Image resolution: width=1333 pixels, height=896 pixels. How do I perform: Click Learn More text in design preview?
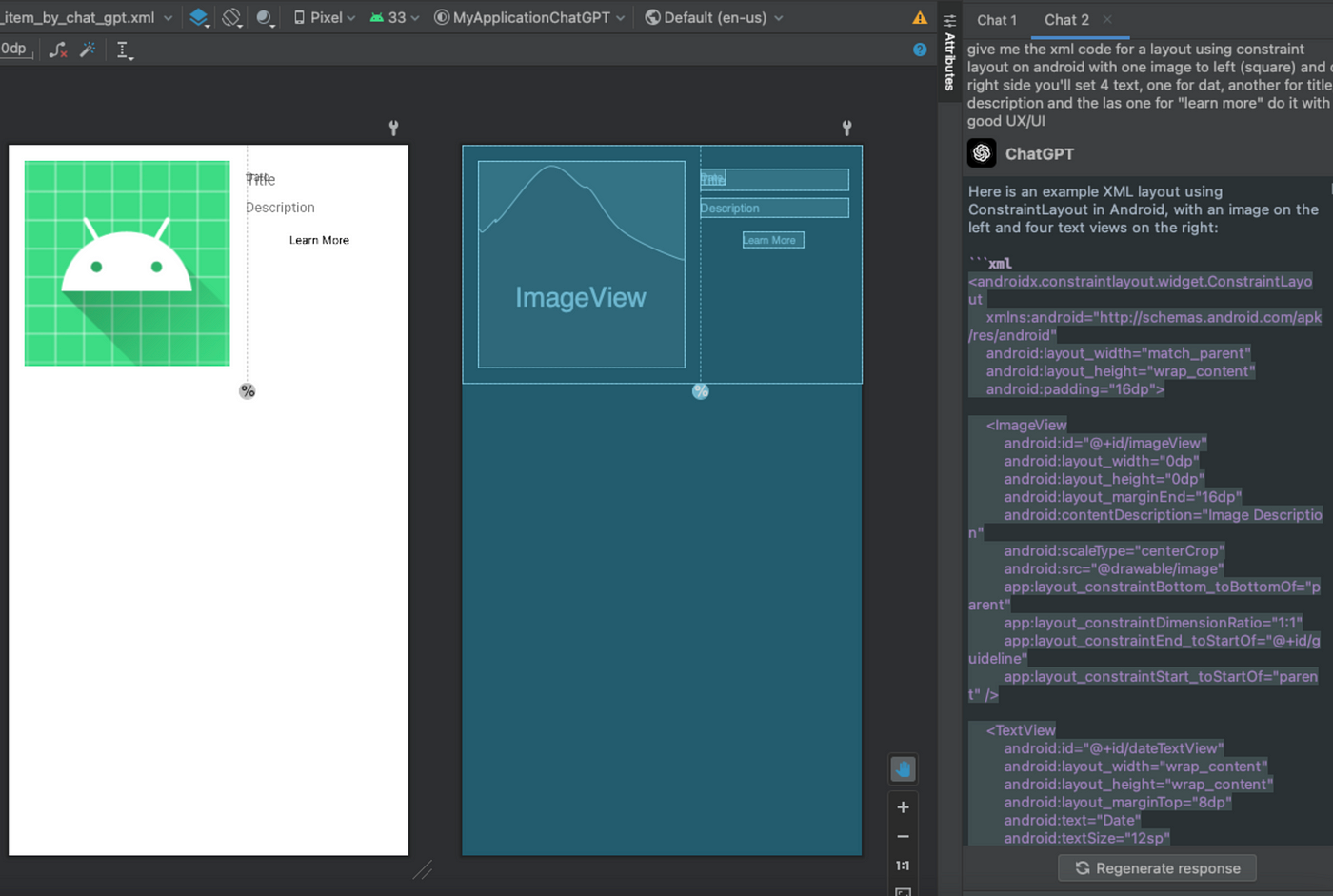pos(319,240)
